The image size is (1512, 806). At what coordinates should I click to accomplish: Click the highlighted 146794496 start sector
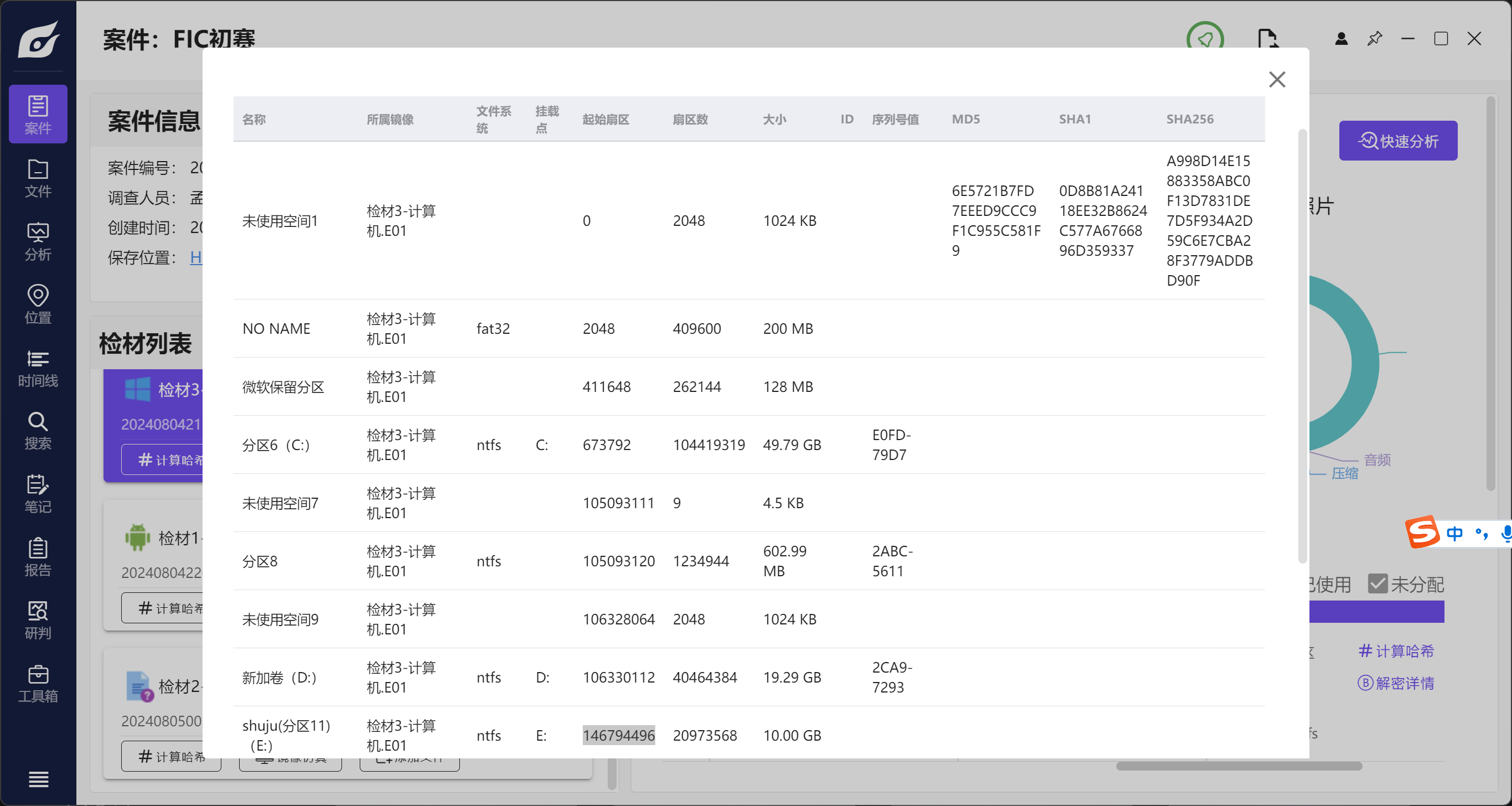coord(619,735)
